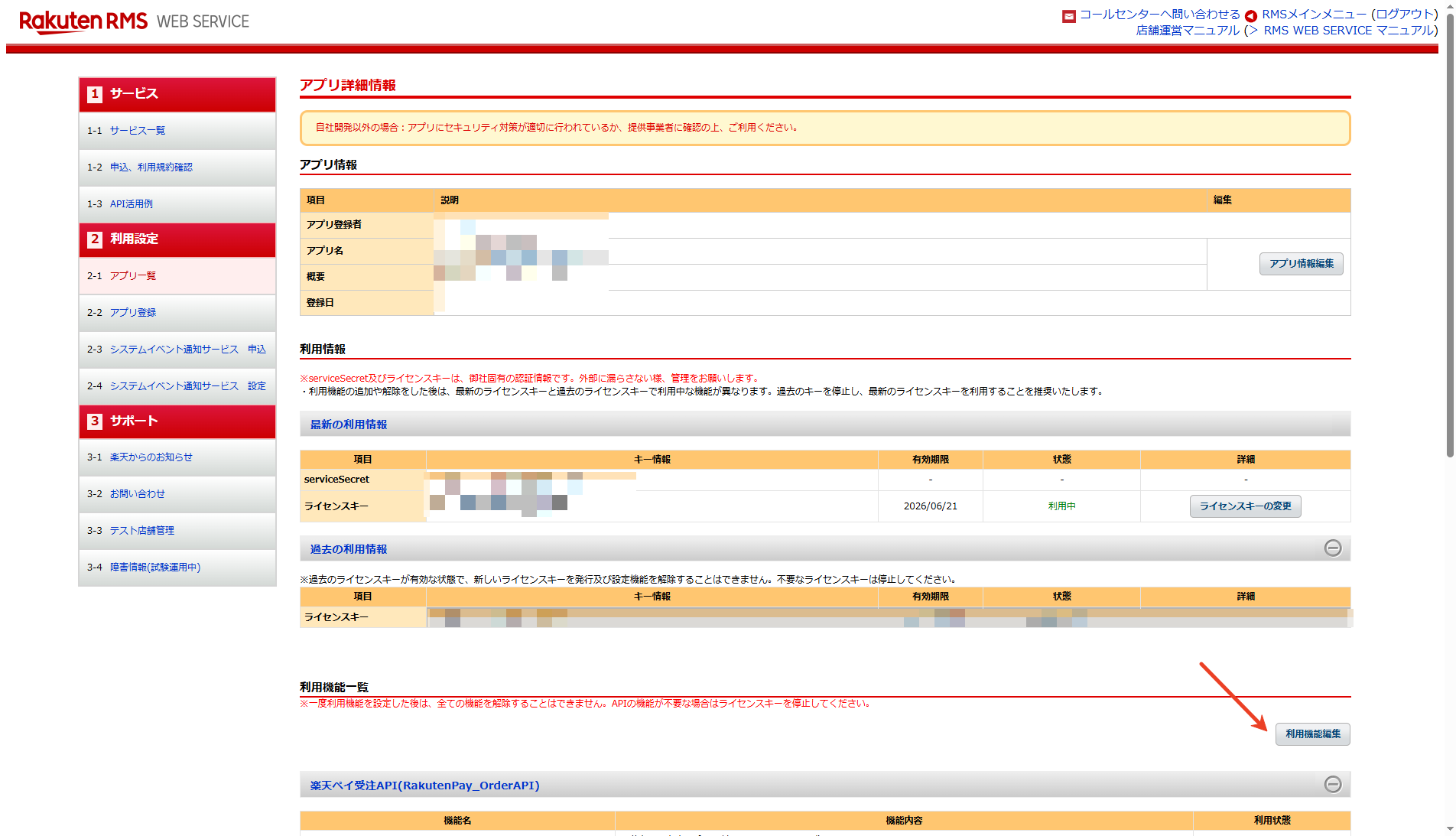The height and width of the screenshot is (836, 1456).
Task: Click the 利用中 status text
Action: click(1061, 506)
